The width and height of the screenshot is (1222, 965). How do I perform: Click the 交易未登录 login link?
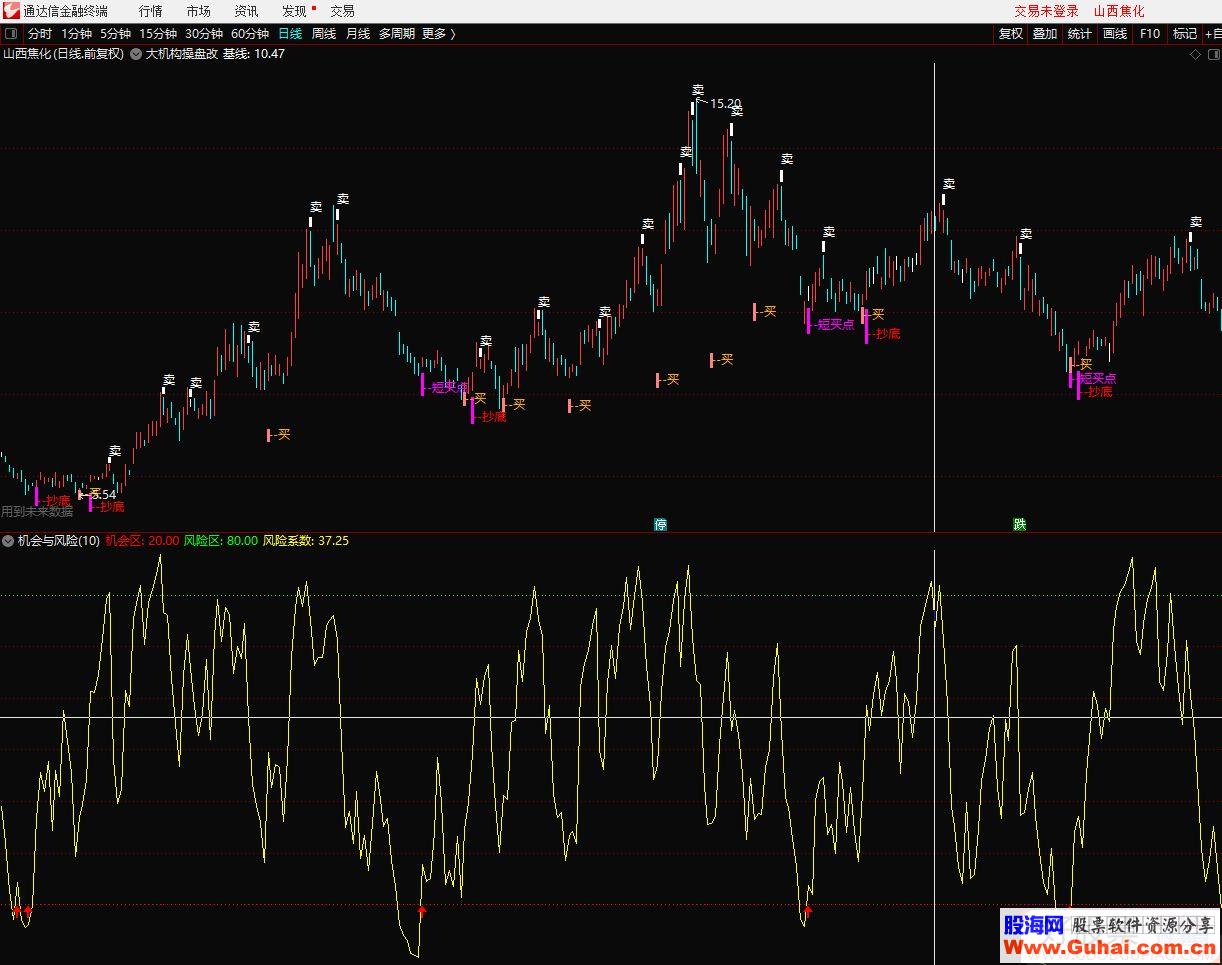1046,11
